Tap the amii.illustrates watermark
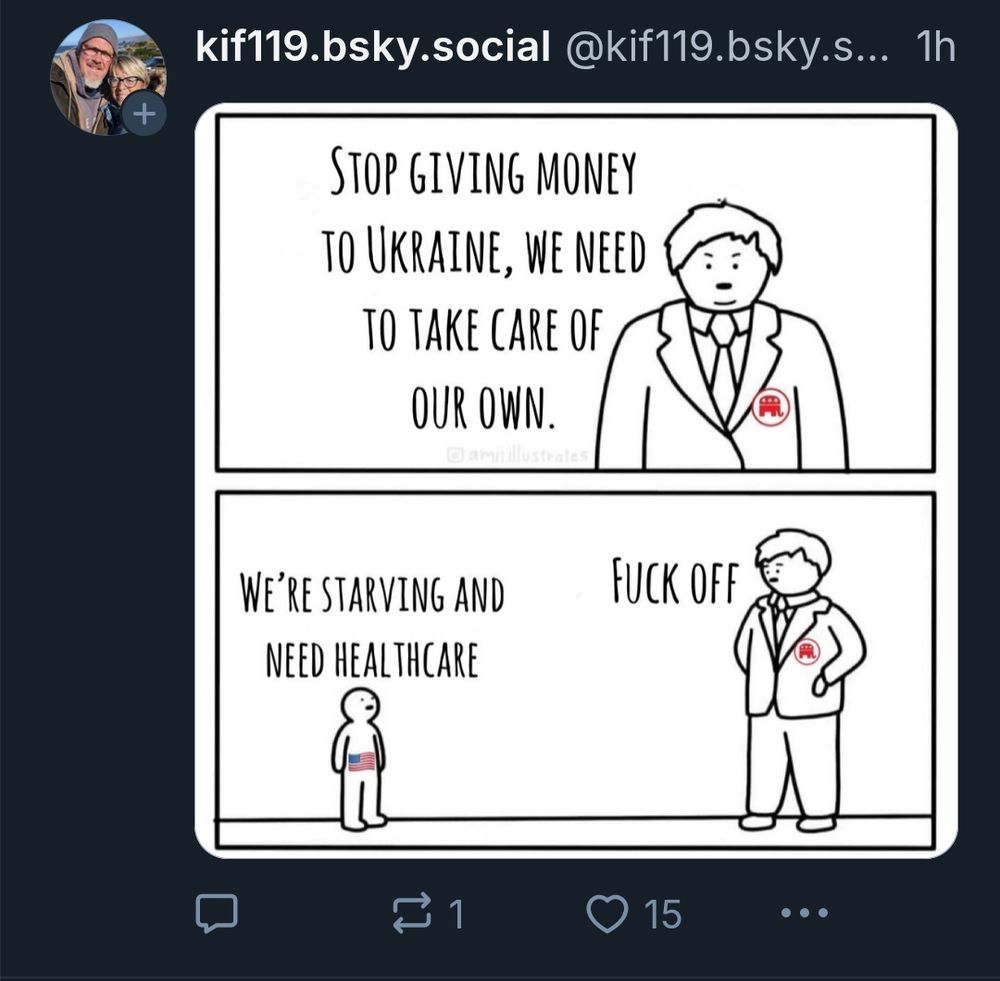The height and width of the screenshot is (981, 1000). pyautogui.click(x=518, y=455)
